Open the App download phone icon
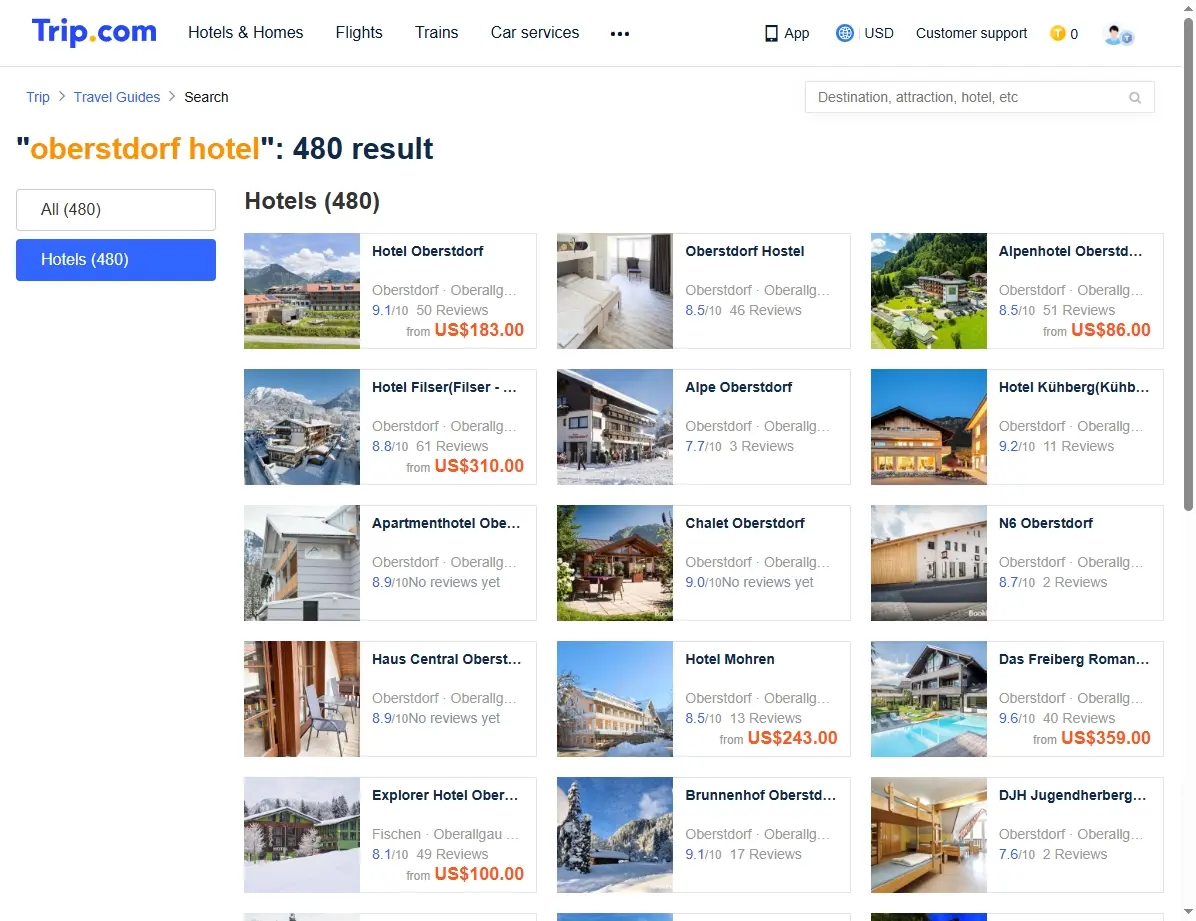The height and width of the screenshot is (921, 1196). click(771, 34)
